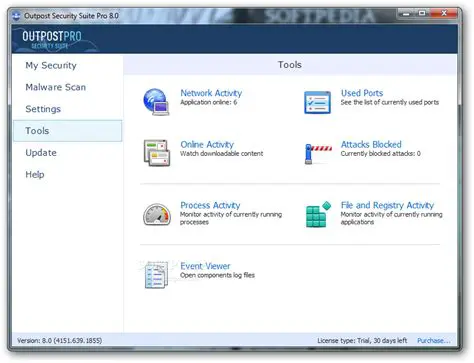
Task: Click 'Open components log files' description
Action: [217, 275]
